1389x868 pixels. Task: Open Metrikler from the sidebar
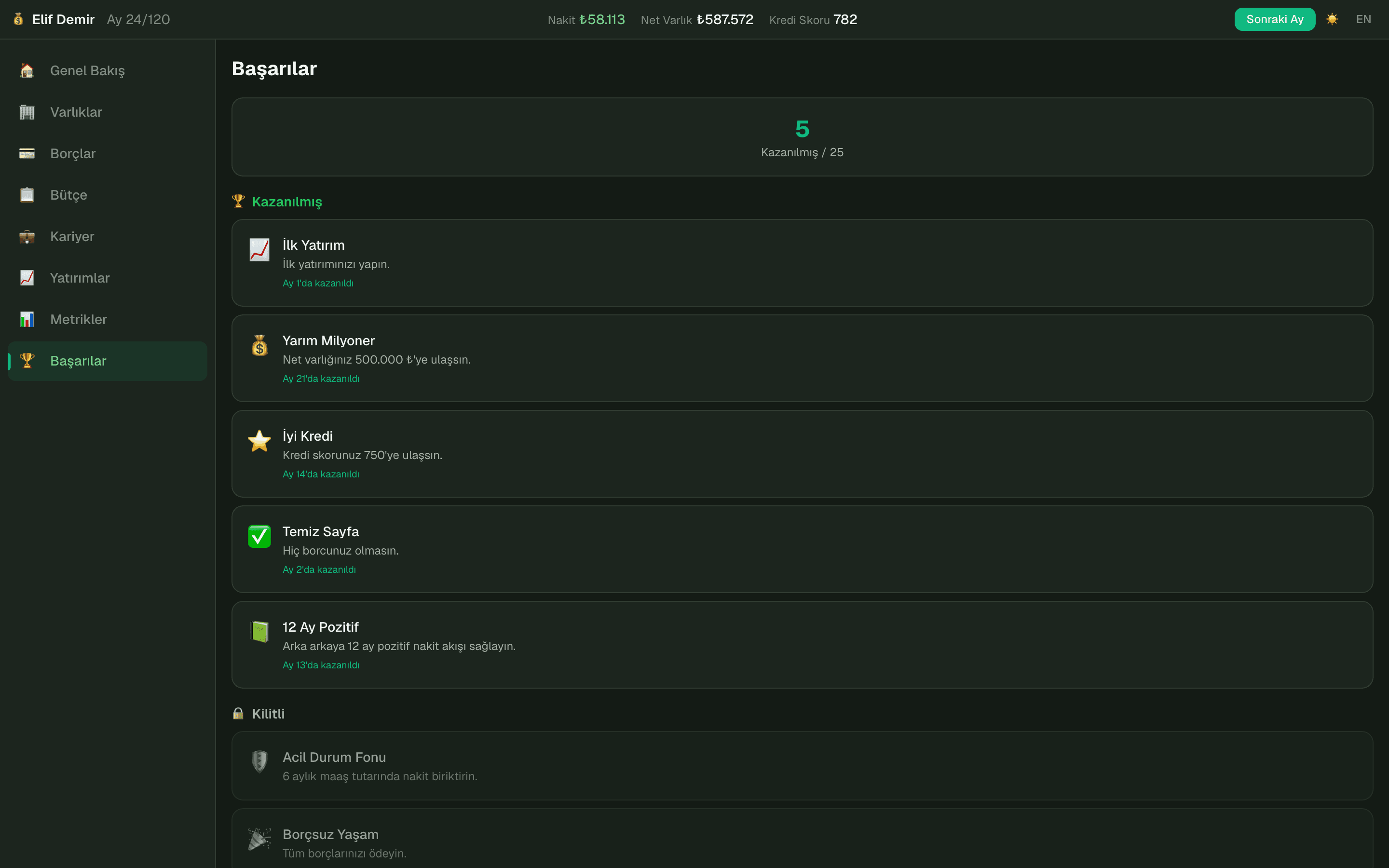click(108, 319)
